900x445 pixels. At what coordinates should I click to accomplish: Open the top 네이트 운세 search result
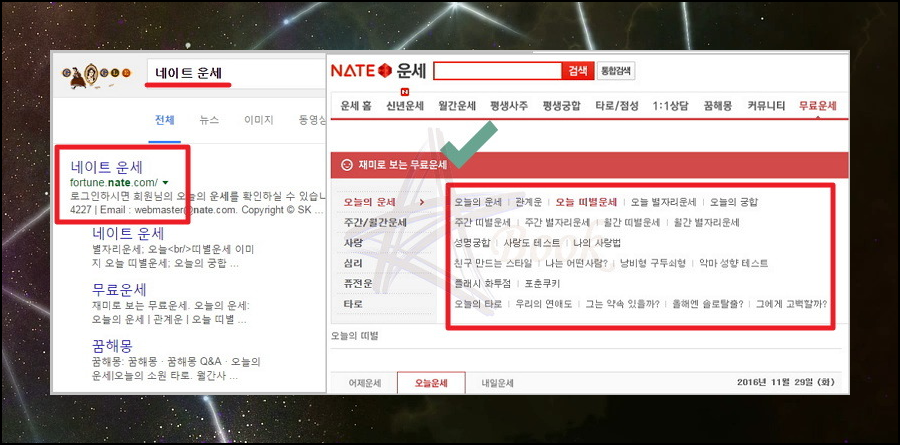(107, 167)
